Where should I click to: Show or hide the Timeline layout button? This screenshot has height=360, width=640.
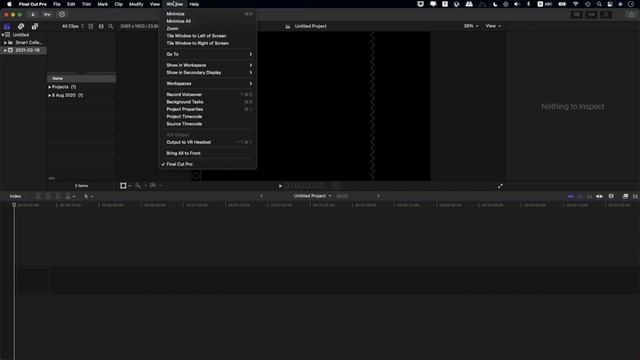point(591,15)
